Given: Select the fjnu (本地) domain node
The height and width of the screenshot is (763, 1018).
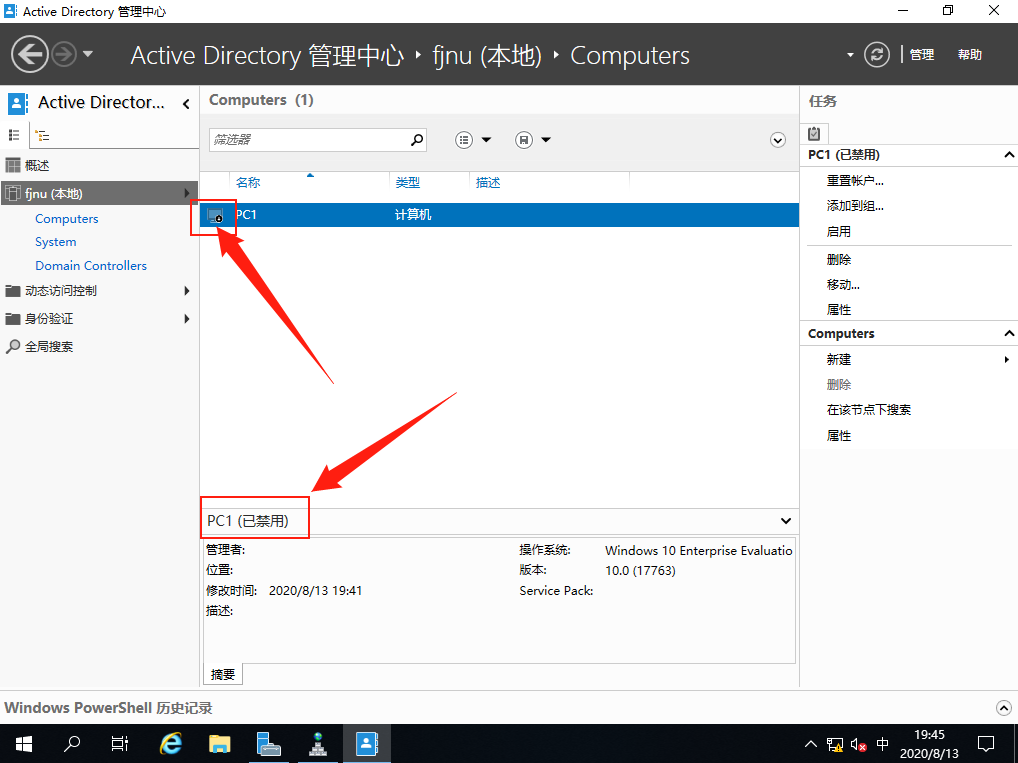Looking at the screenshot, I should click(99, 193).
